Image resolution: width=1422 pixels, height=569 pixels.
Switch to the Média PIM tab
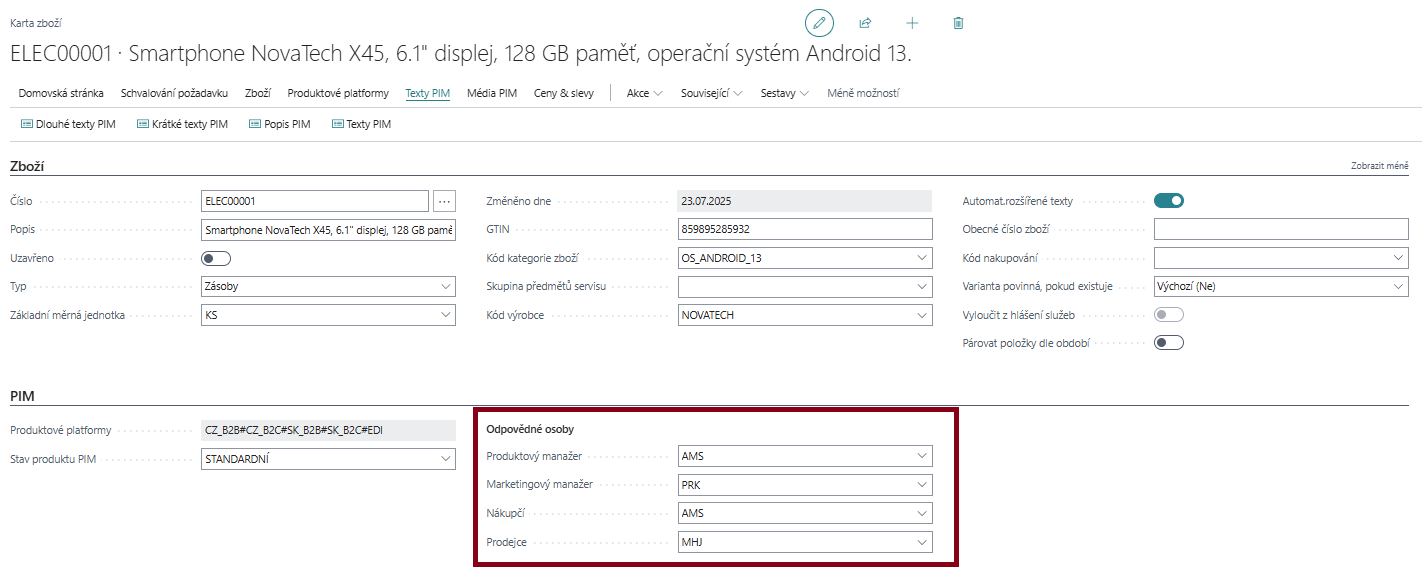tap(492, 93)
